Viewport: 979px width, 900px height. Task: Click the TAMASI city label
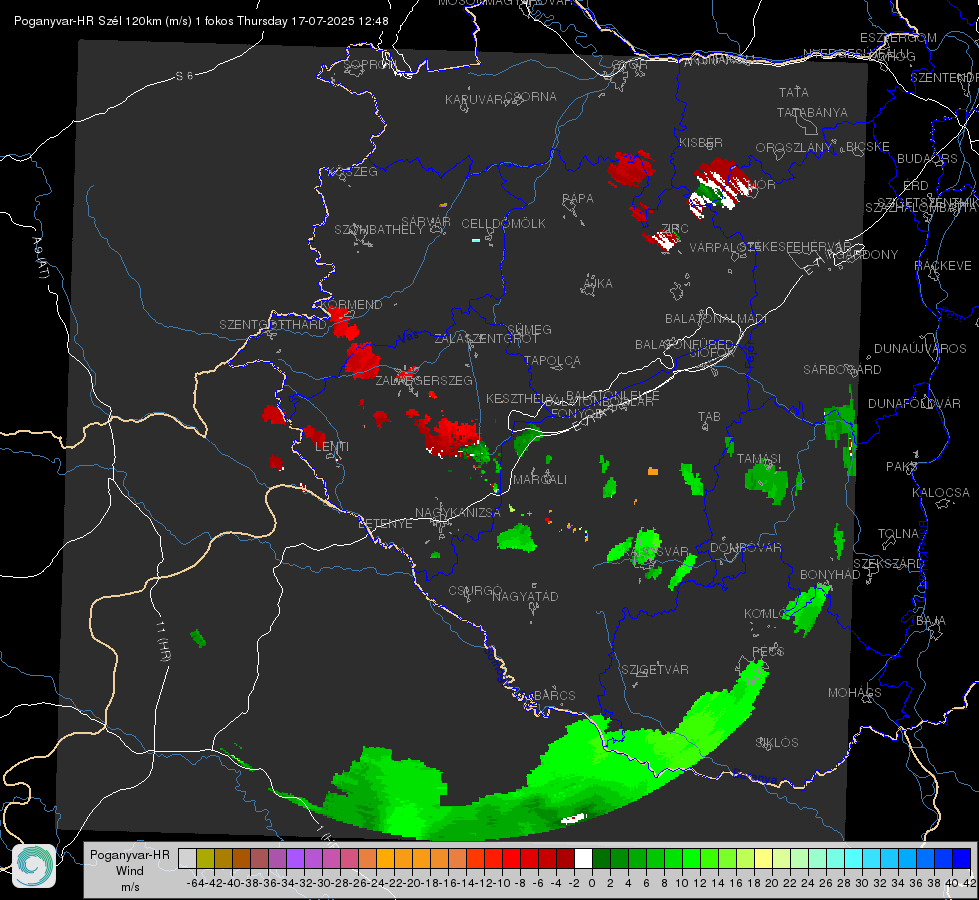click(759, 458)
